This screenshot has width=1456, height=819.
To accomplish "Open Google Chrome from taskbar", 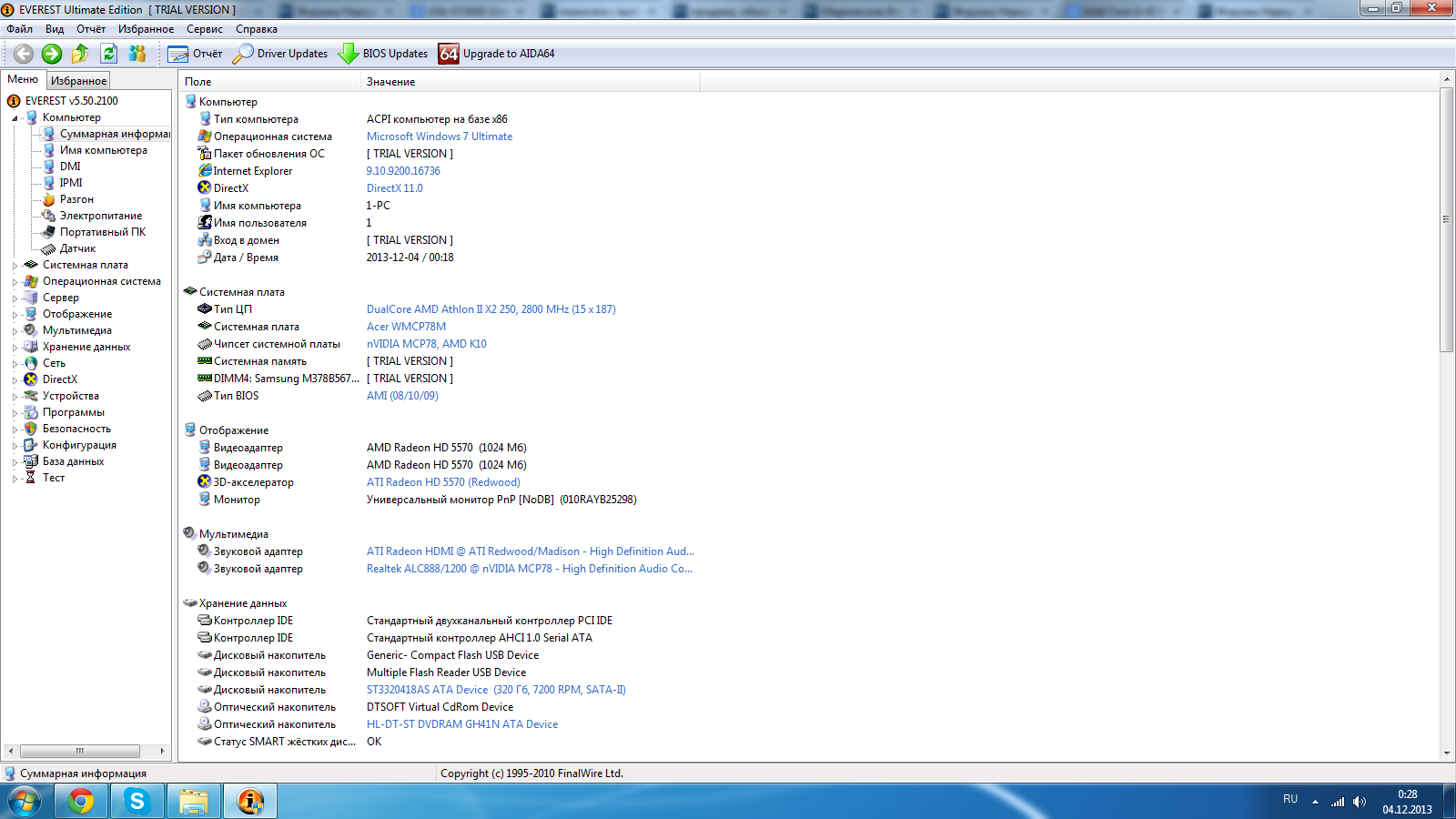I will pyautogui.click(x=81, y=802).
